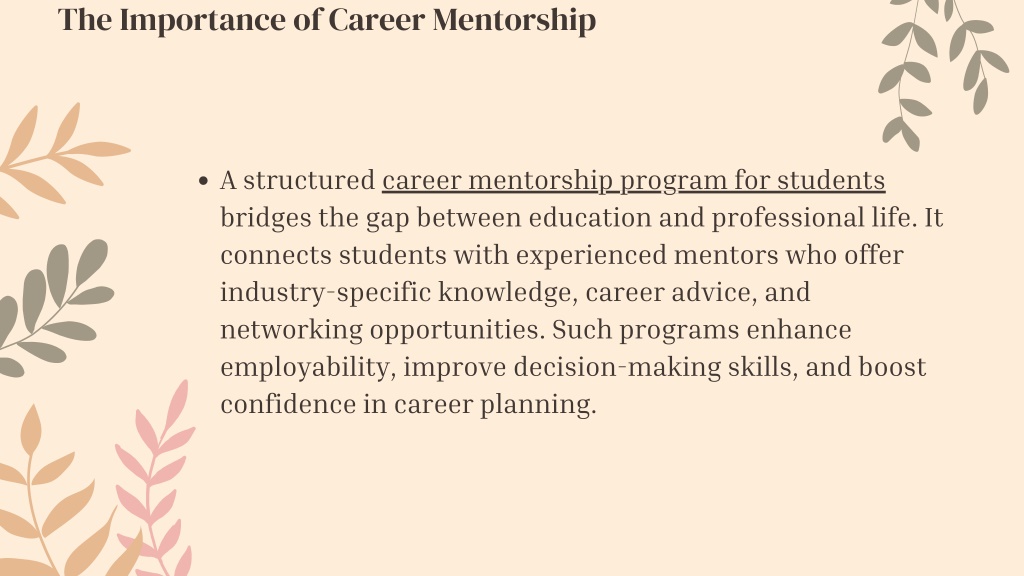
Task: Click the word Mentorship in the heading
Action: pos(514,20)
